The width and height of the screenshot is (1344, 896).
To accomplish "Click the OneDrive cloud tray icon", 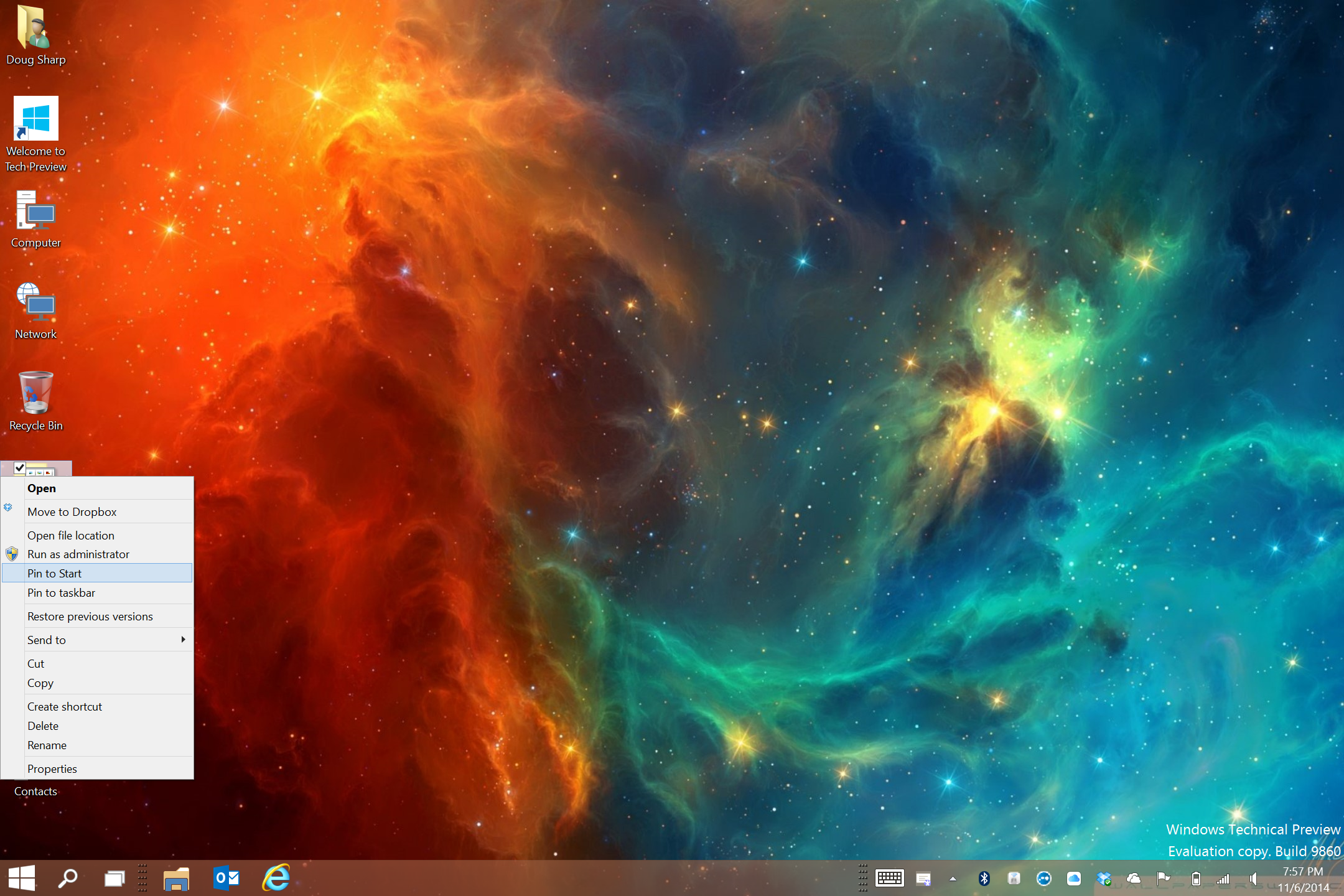I will click(x=1133, y=879).
